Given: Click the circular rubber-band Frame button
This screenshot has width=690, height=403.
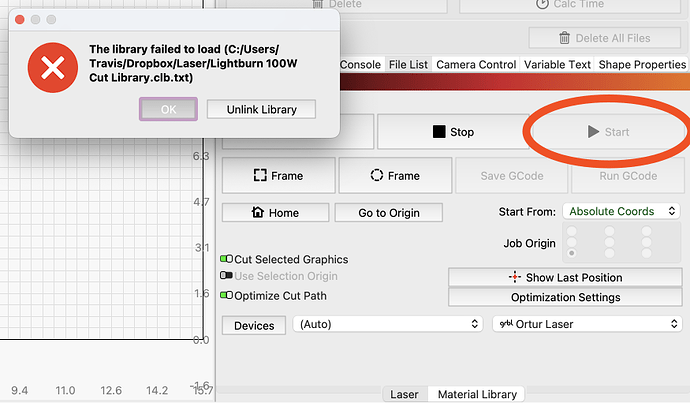Looking at the screenshot, I should click(x=395, y=176).
